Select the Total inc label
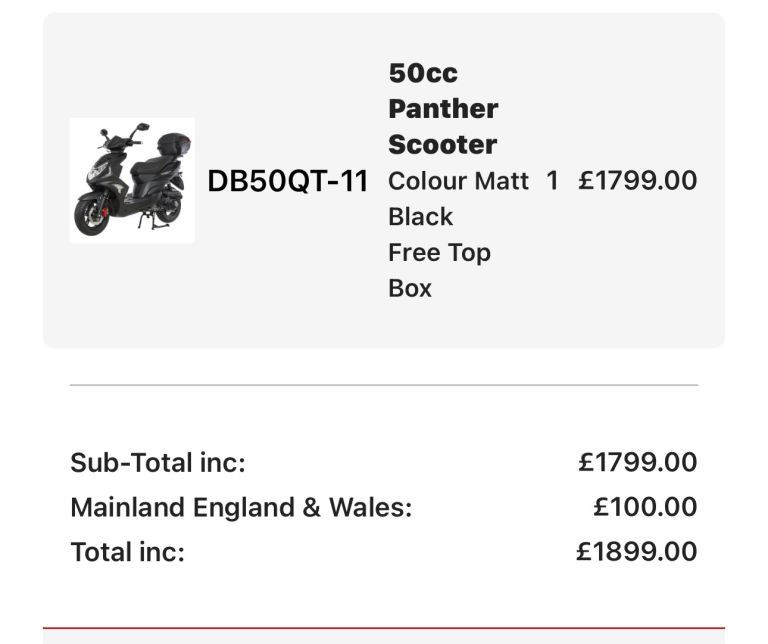Screen dimensions: 768x644 (127, 552)
